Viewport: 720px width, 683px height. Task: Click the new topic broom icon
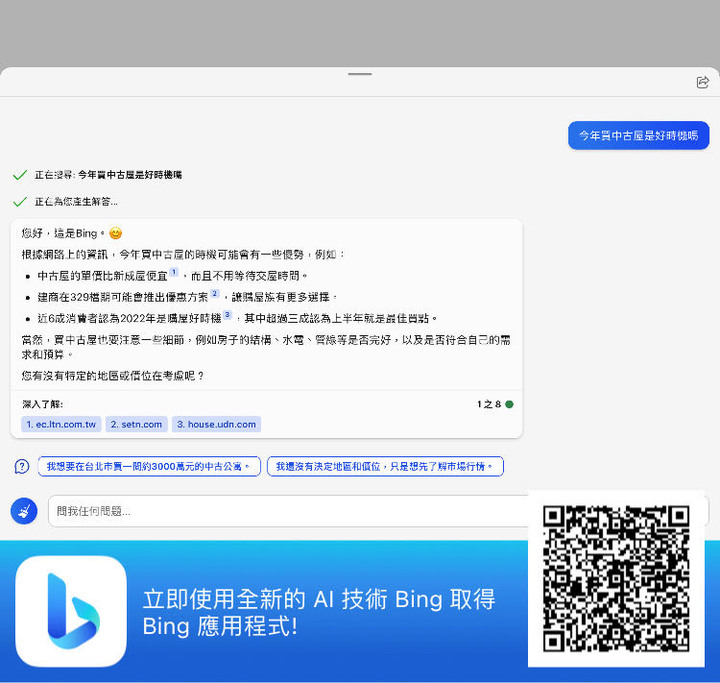click(24, 511)
